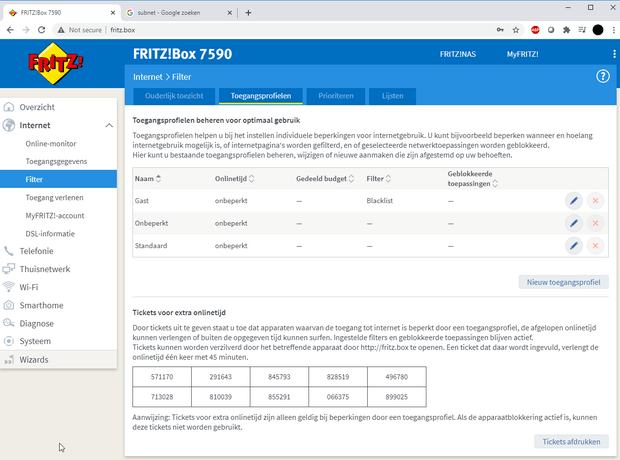
Task: Open the help question mark icon
Action: (x=603, y=76)
